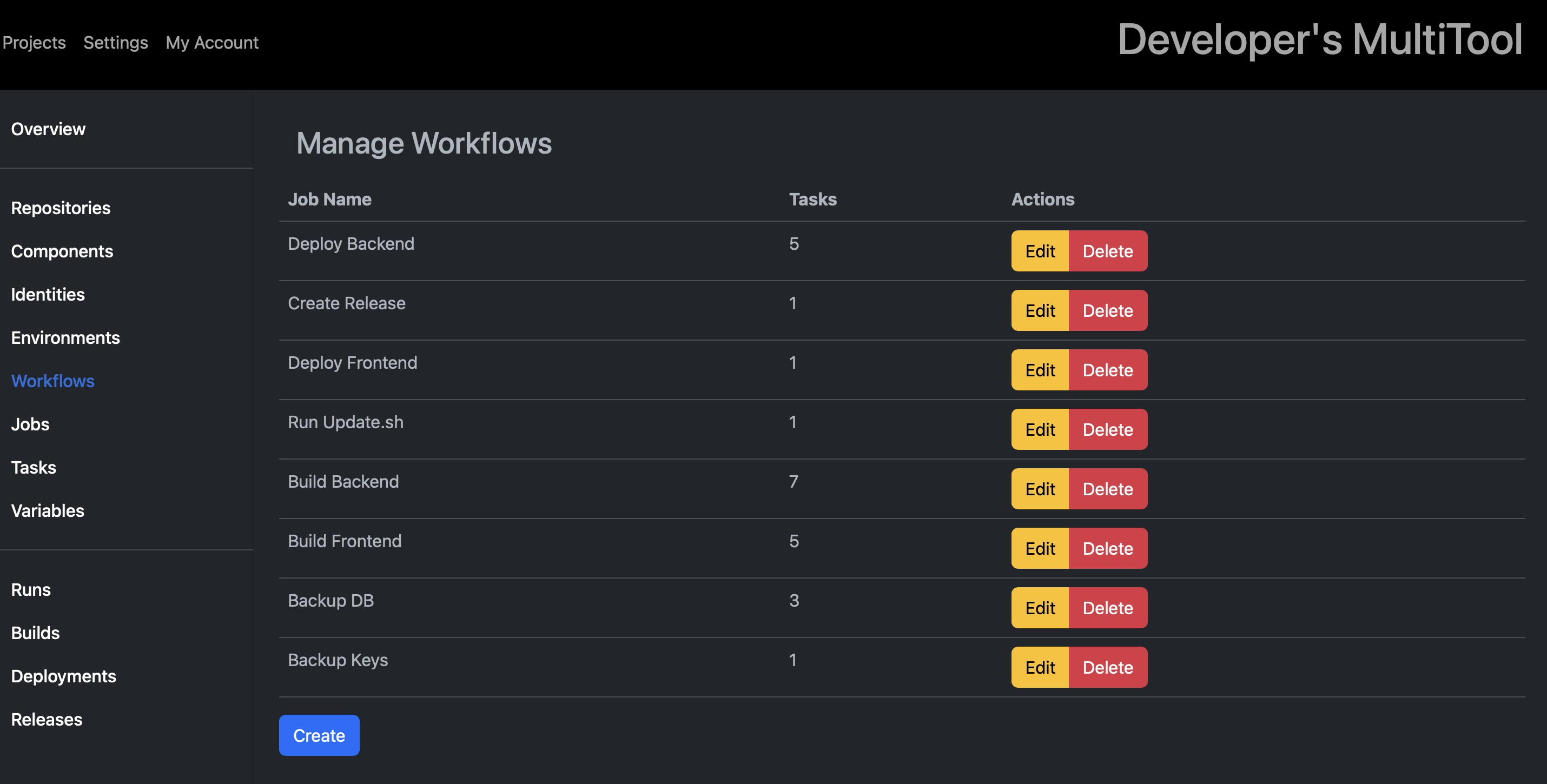The height and width of the screenshot is (784, 1547).
Task: Click the Components sidebar icon
Action: coord(62,251)
